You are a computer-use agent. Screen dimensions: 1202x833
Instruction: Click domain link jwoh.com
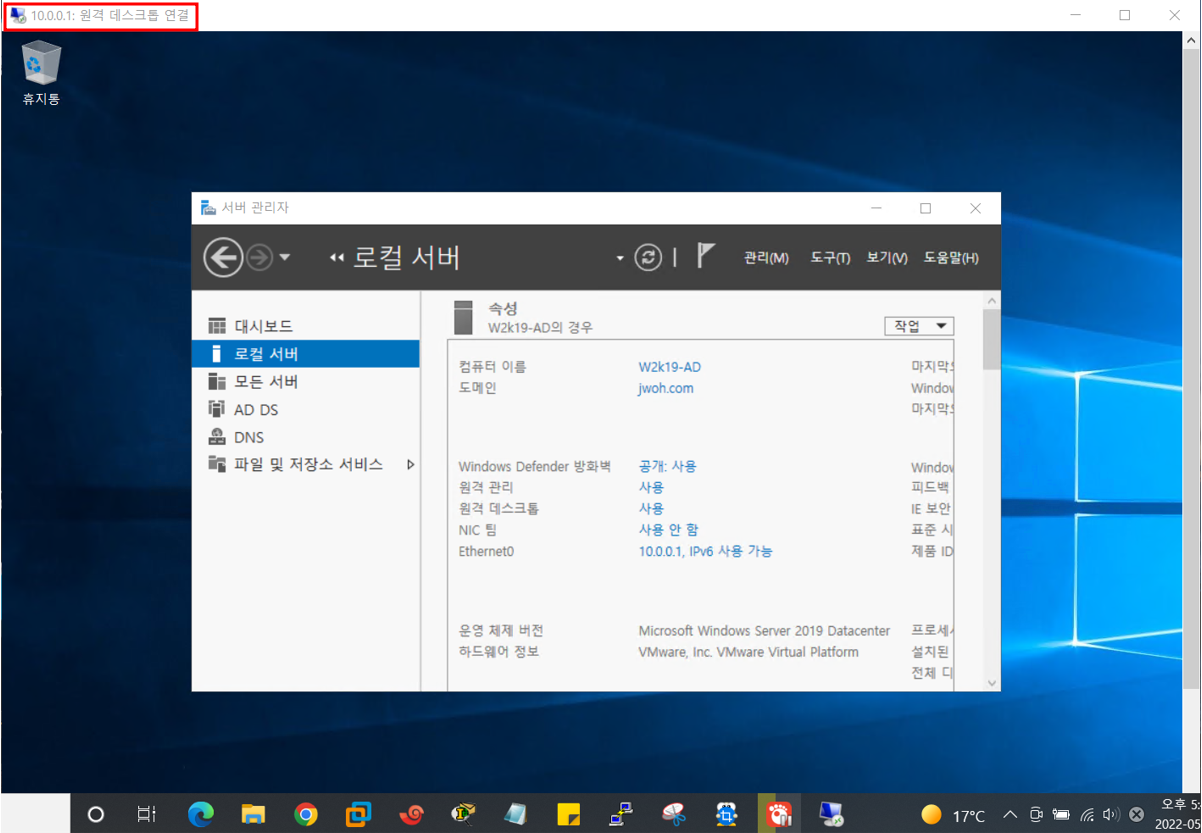click(665, 388)
